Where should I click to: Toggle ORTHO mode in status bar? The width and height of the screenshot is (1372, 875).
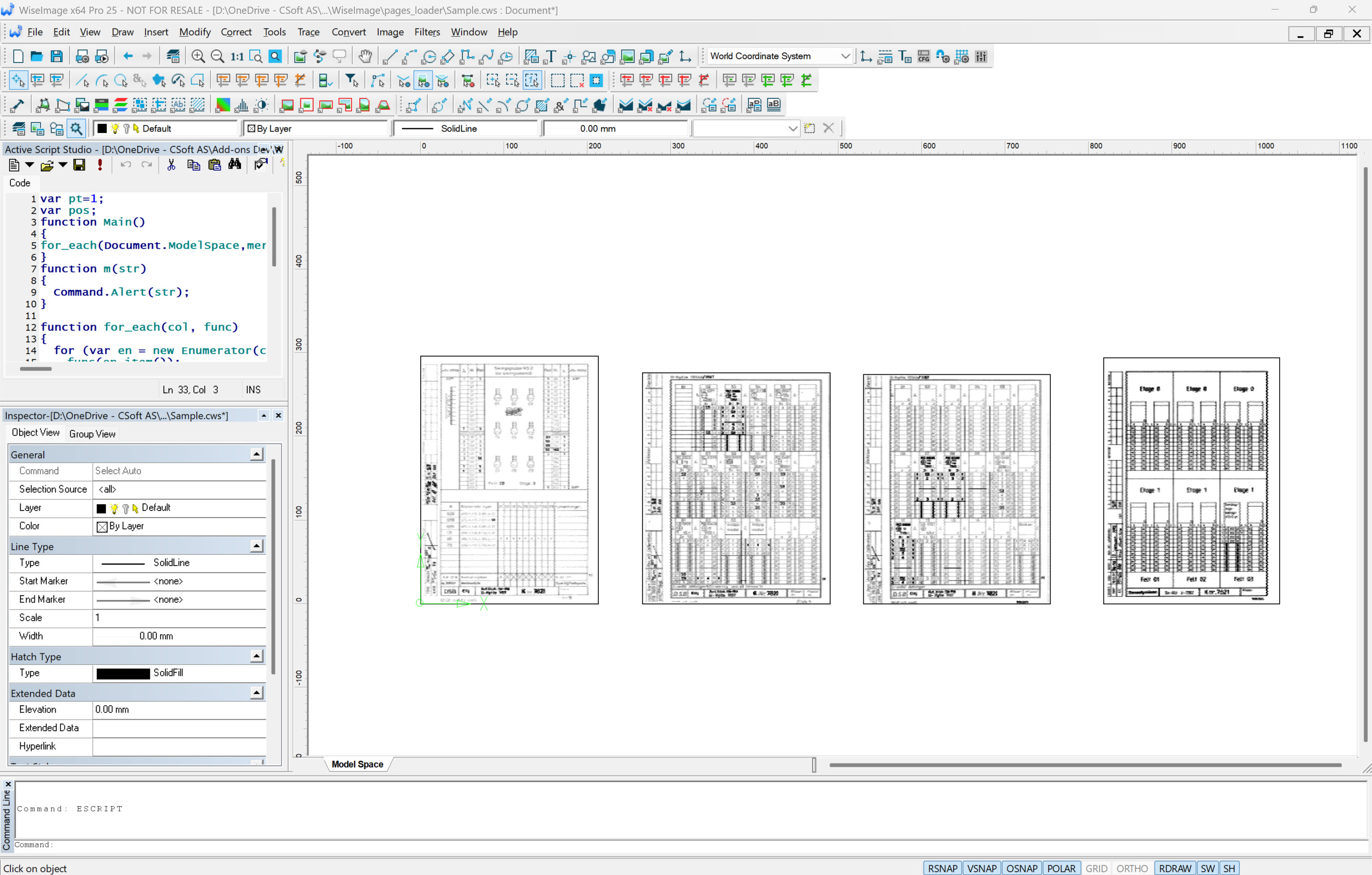(1131, 867)
